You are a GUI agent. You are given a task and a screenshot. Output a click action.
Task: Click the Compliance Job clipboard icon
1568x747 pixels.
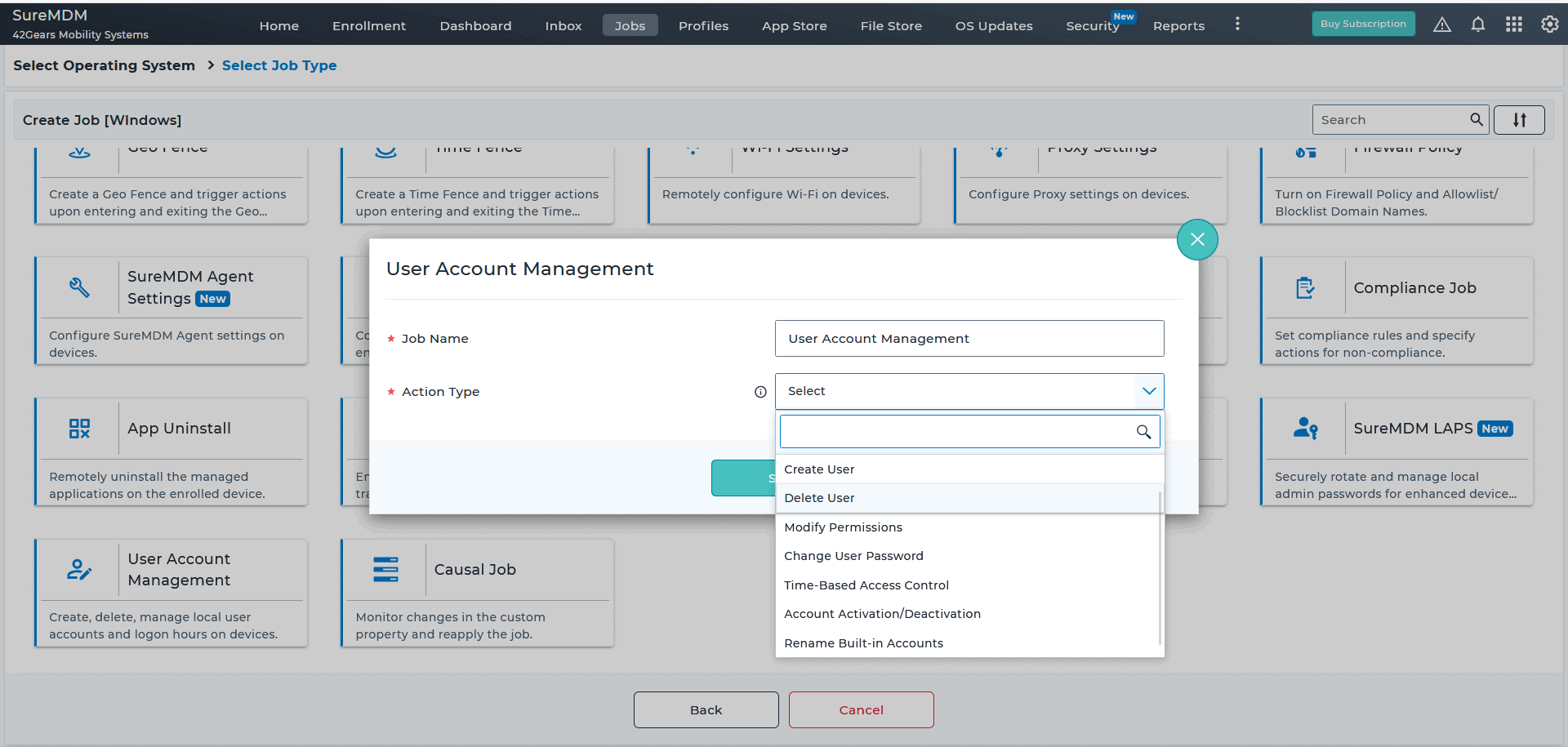(1305, 287)
